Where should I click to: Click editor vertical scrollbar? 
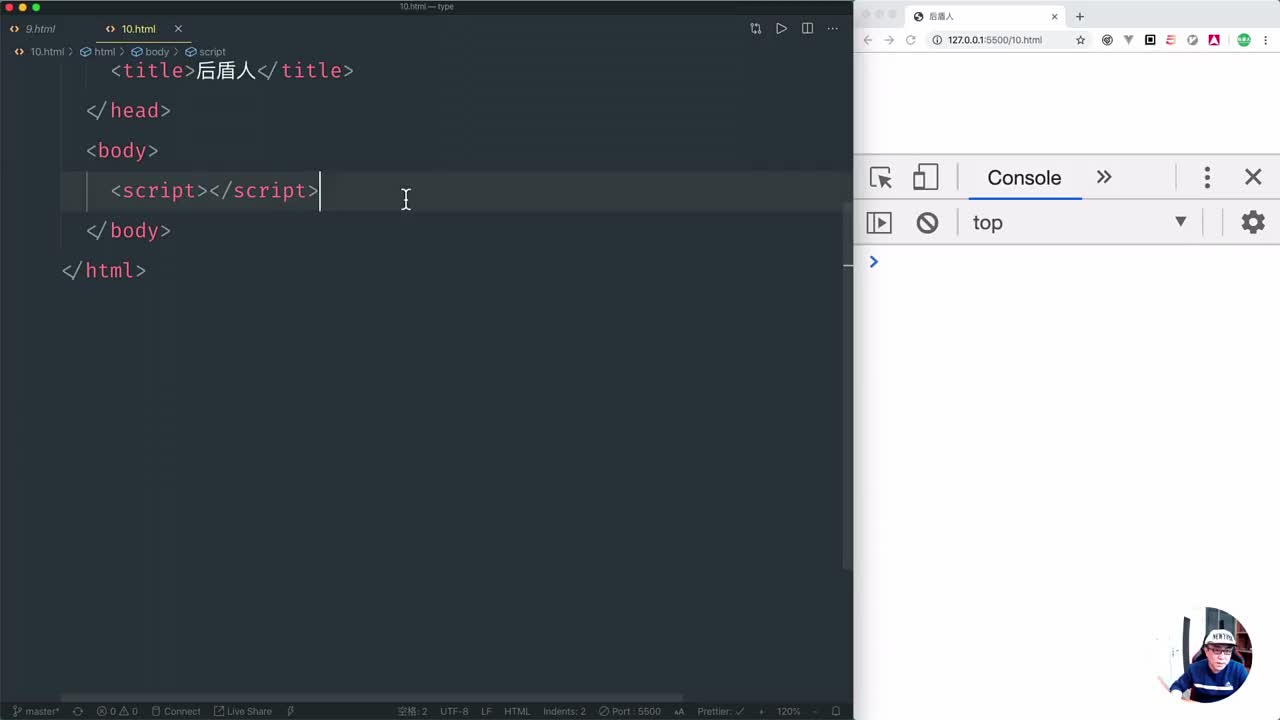pyautogui.click(x=848, y=385)
